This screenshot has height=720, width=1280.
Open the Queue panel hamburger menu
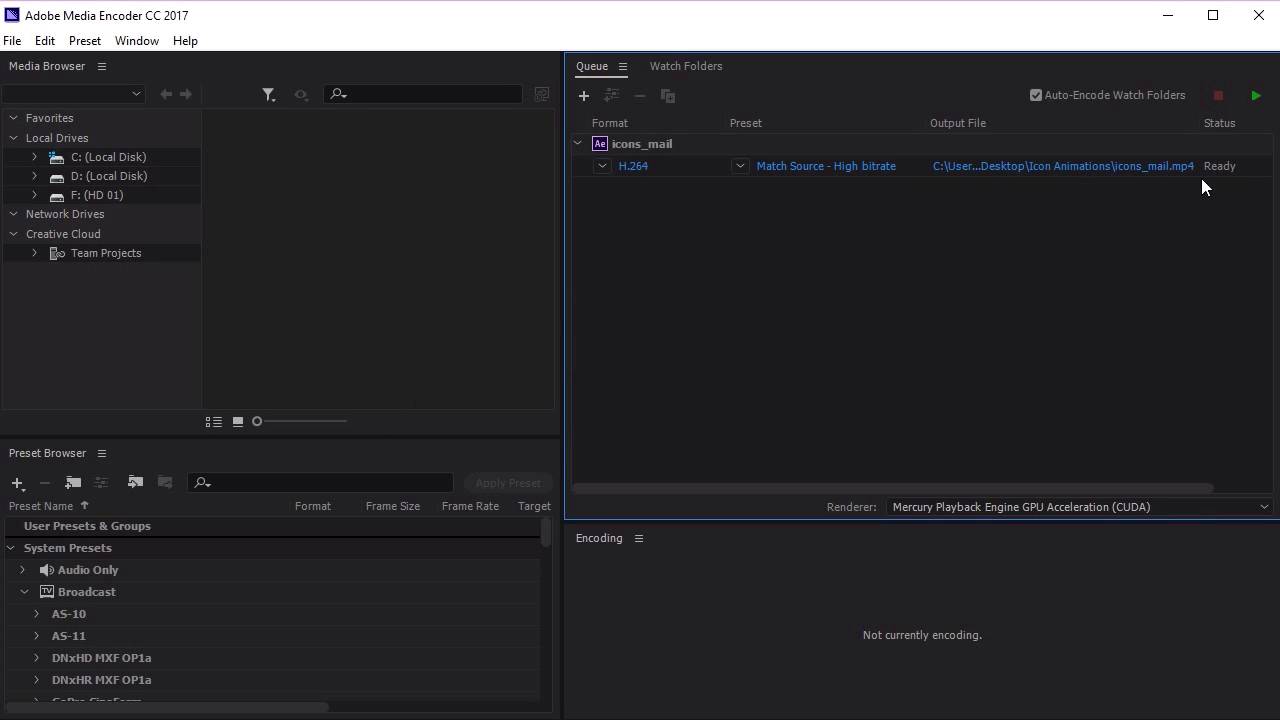tap(622, 67)
